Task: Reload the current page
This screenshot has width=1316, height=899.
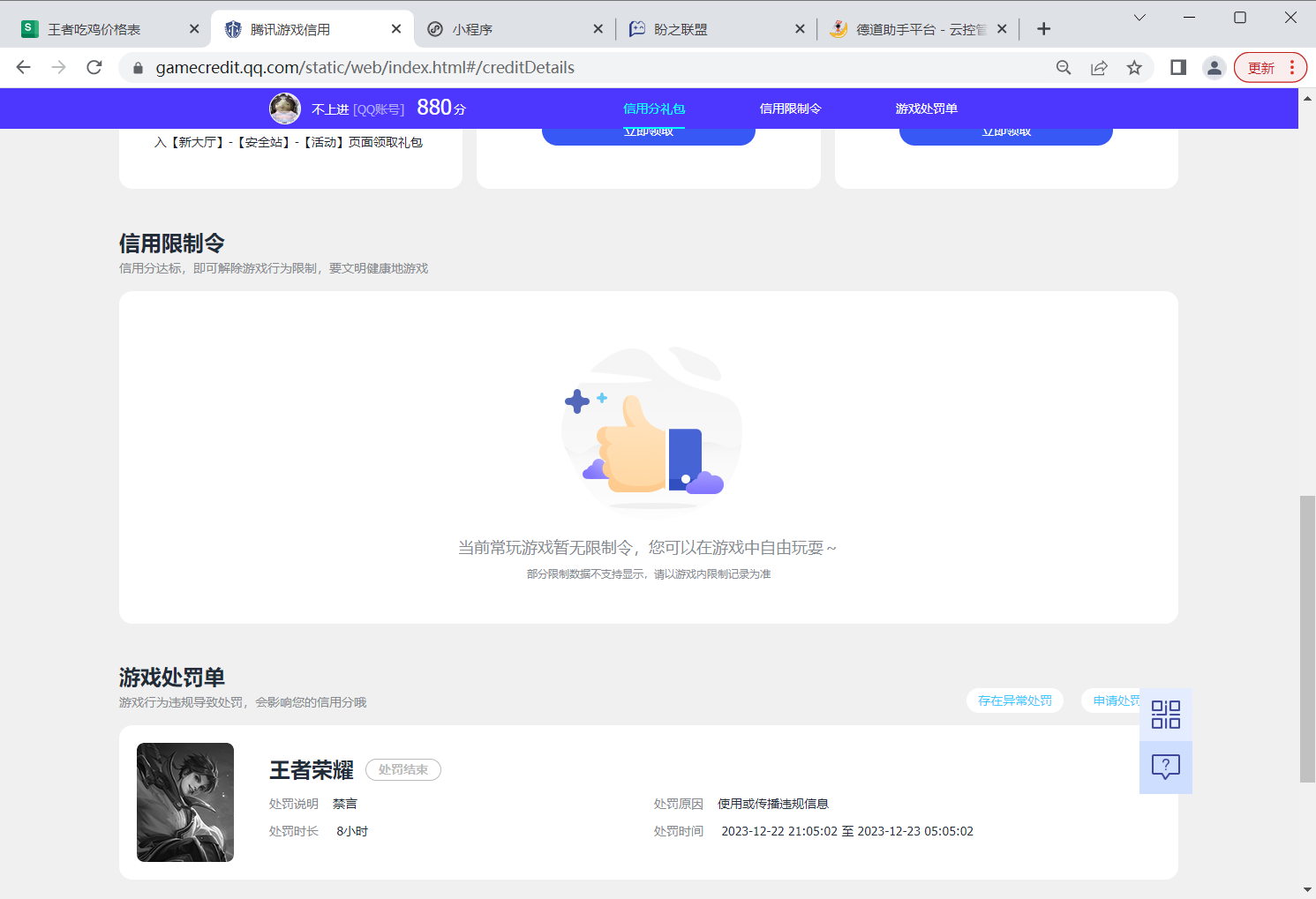Action: [94, 67]
